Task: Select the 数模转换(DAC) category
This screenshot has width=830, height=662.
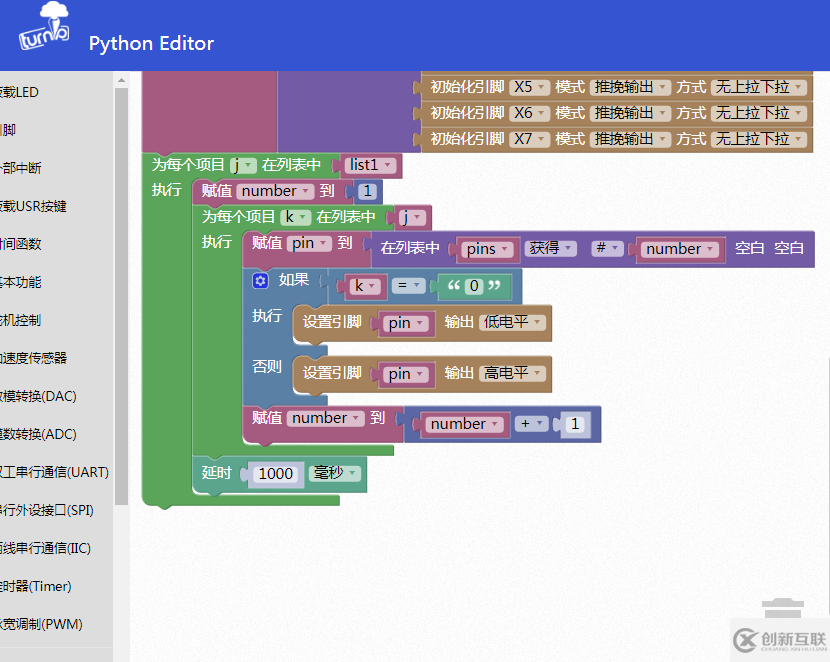Action: point(40,396)
